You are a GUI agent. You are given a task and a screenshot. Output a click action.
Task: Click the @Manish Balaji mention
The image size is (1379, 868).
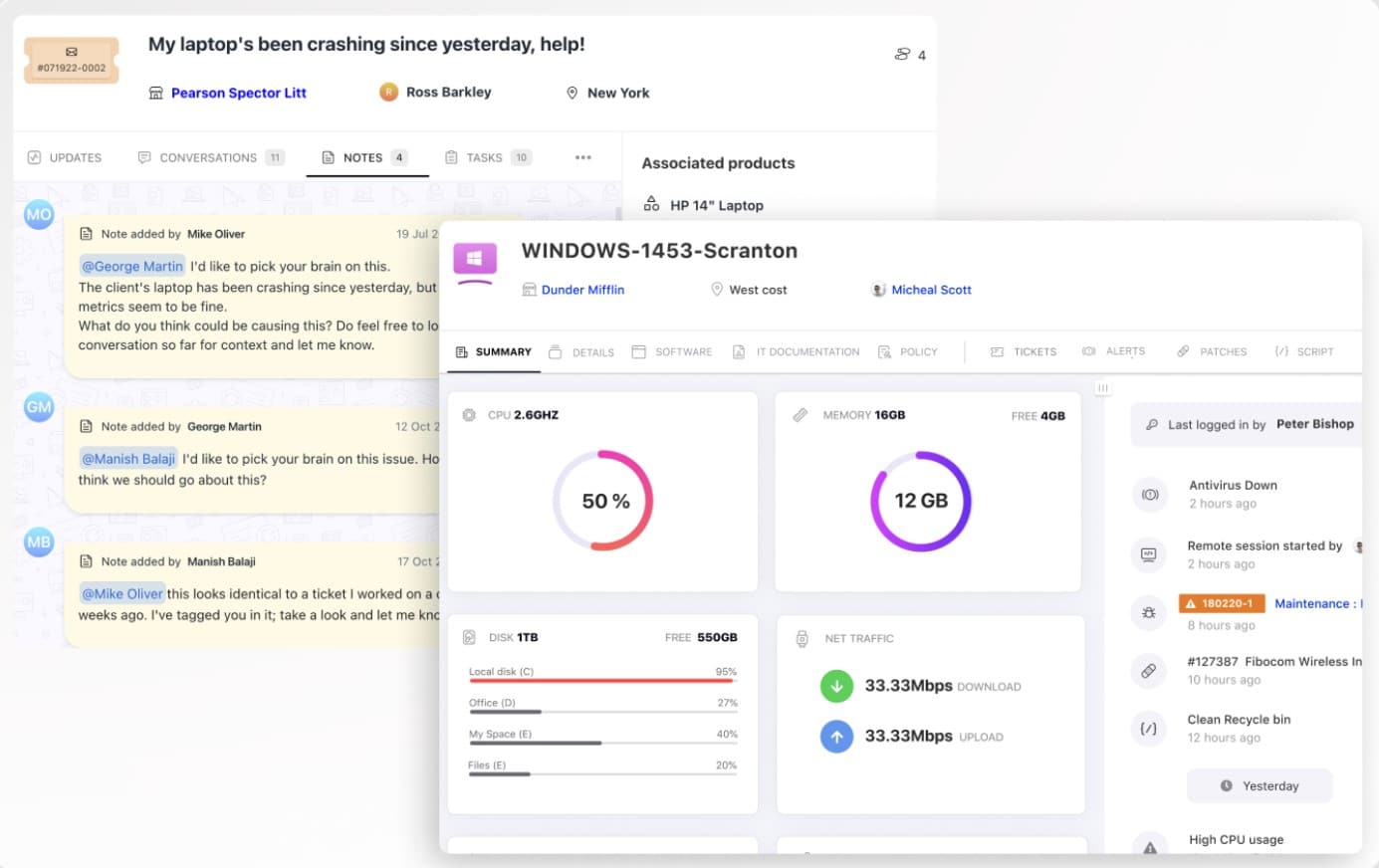pos(128,459)
